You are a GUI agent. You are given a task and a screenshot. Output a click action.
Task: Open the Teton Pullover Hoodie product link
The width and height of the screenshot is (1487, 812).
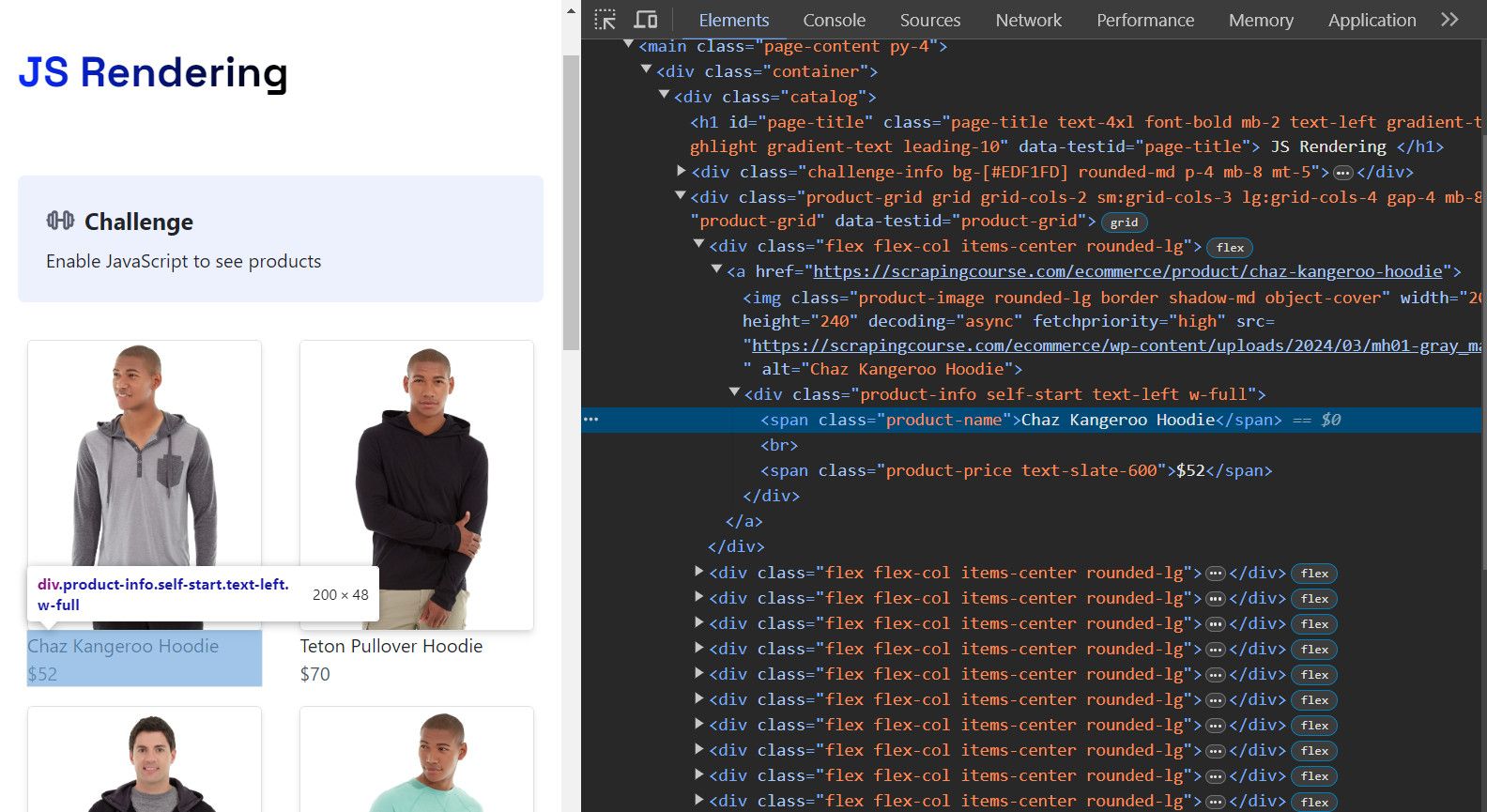391,646
